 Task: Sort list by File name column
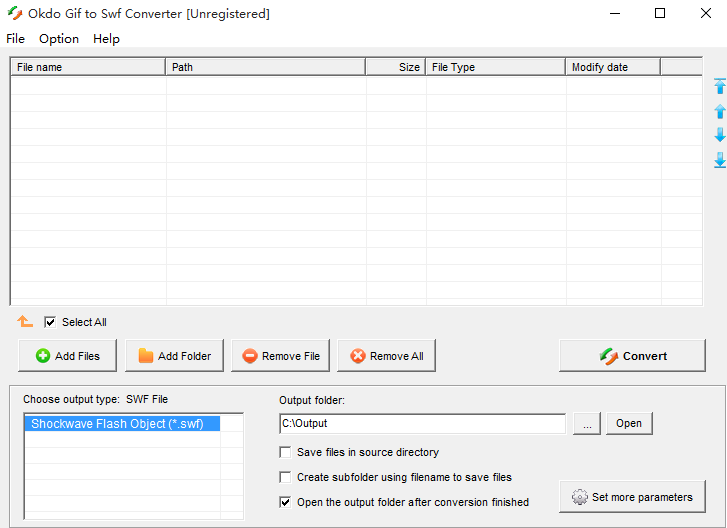coord(88,67)
